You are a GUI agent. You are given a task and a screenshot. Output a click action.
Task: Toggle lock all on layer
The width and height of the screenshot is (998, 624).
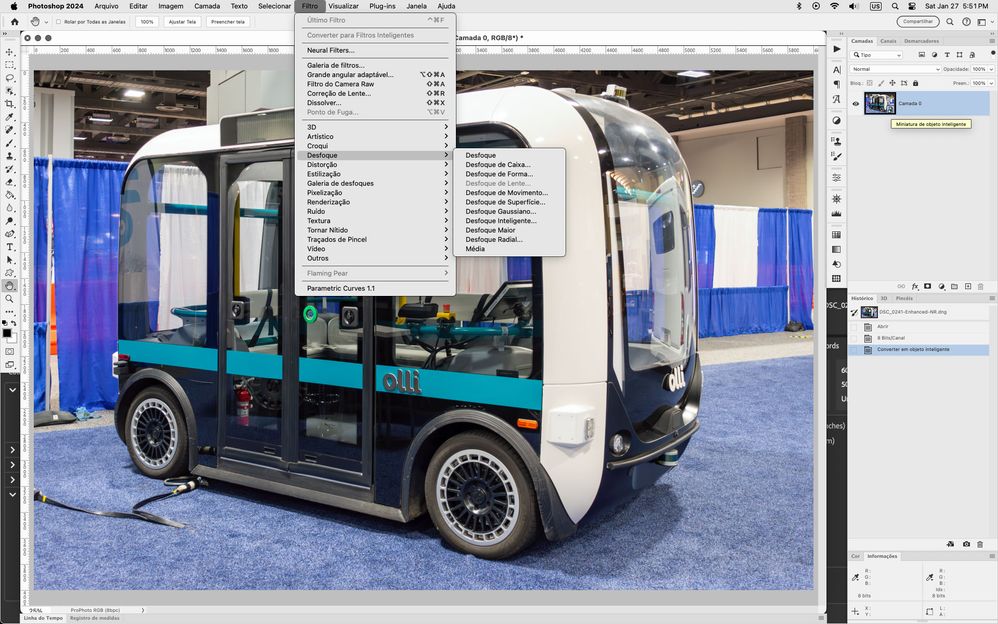pyautogui.click(x=915, y=83)
